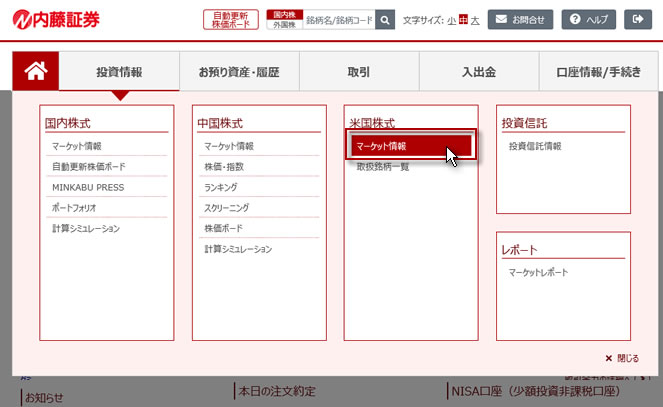Open スクリーニング under 中国株式

click(x=227, y=208)
